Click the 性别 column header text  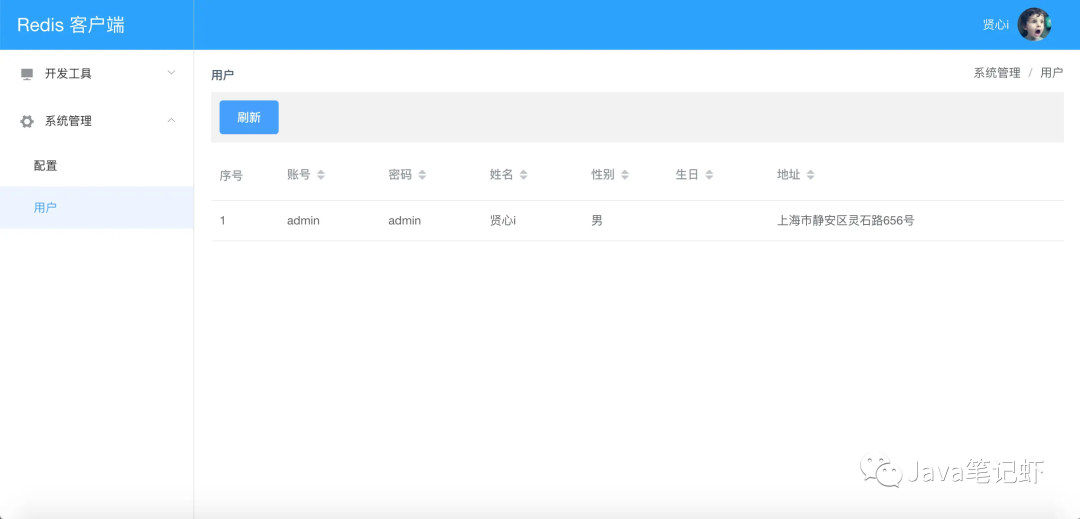coord(603,175)
